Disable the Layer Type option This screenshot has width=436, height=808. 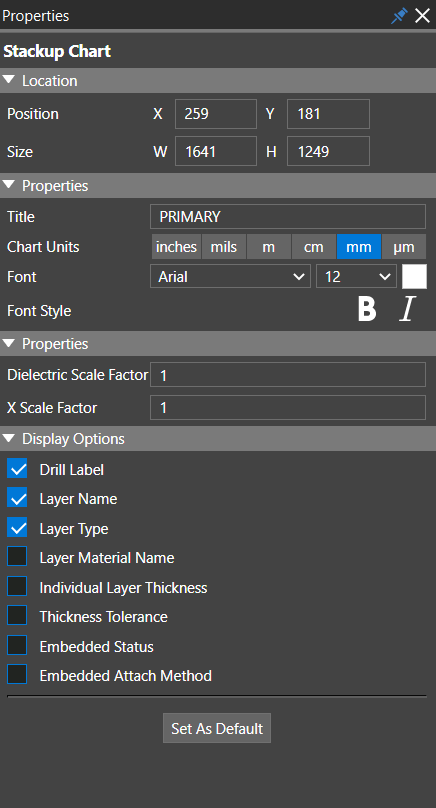(17, 528)
